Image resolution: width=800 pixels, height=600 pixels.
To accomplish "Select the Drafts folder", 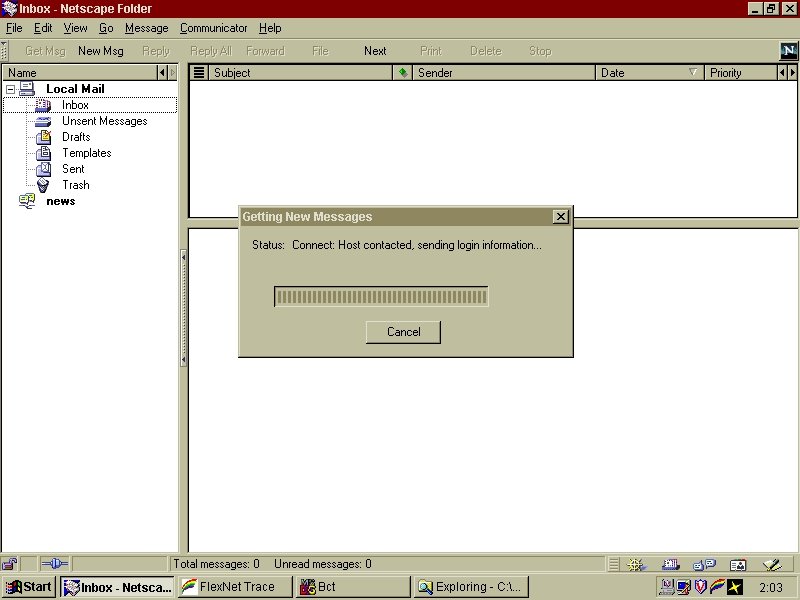I will pos(76,137).
